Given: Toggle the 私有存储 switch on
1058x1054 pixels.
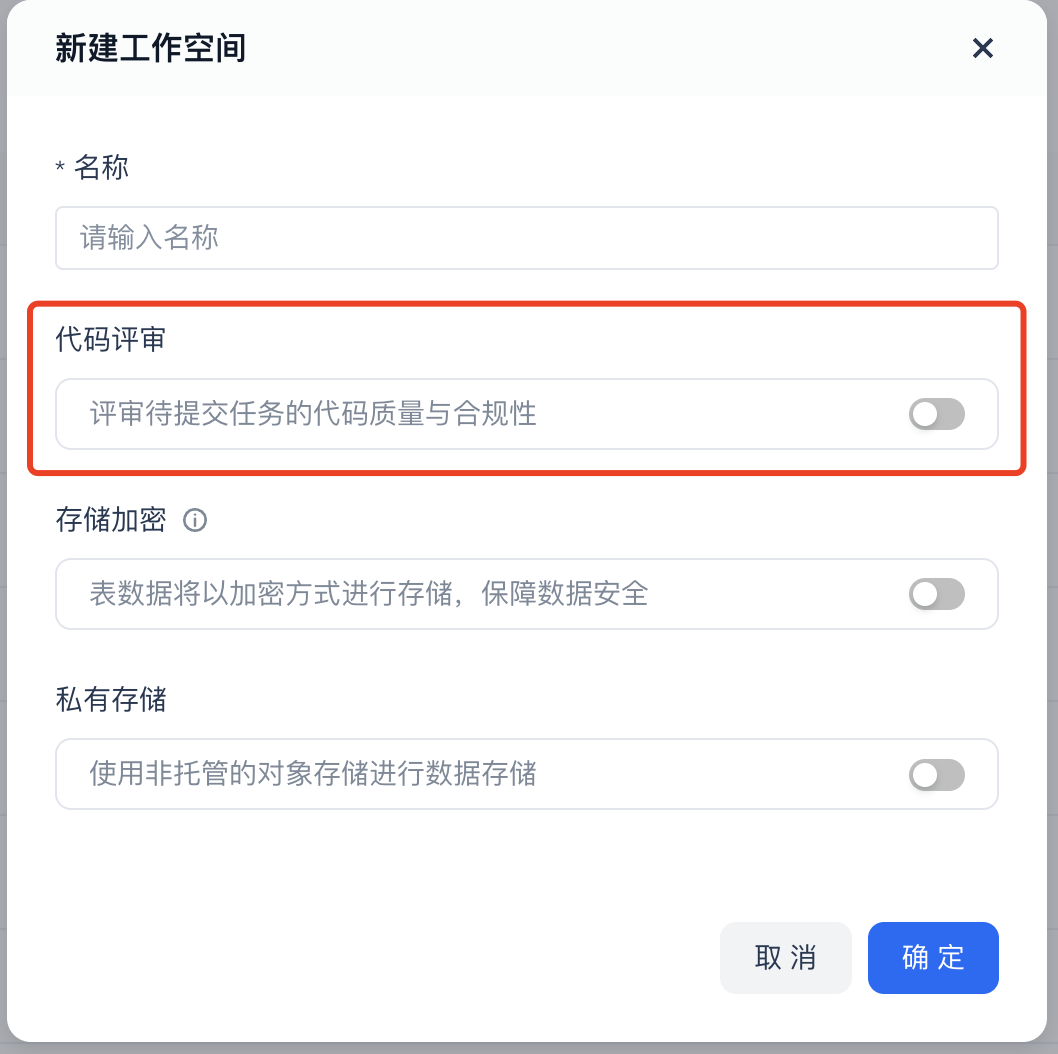Looking at the screenshot, I should pos(937,775).
